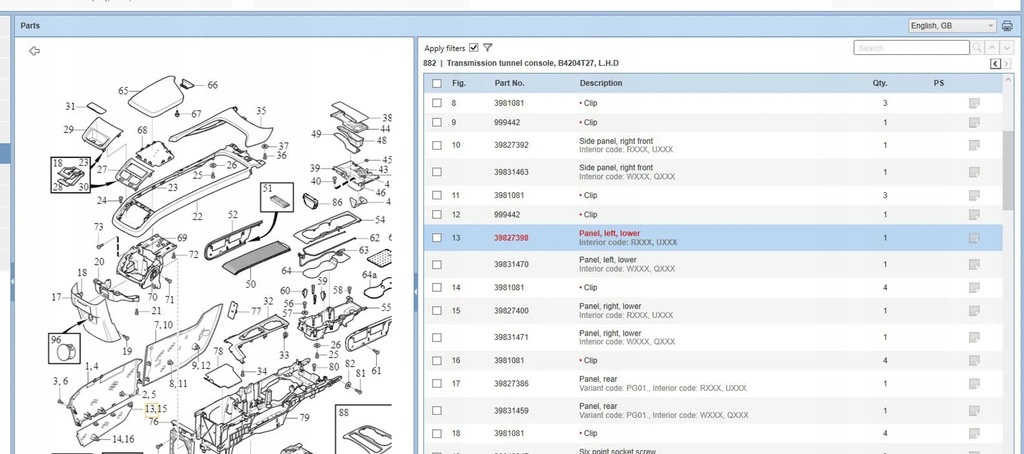This screenshot has width=1024, height=454.
Task: Click the Qty. column header
Action: [x=880, y=84]
